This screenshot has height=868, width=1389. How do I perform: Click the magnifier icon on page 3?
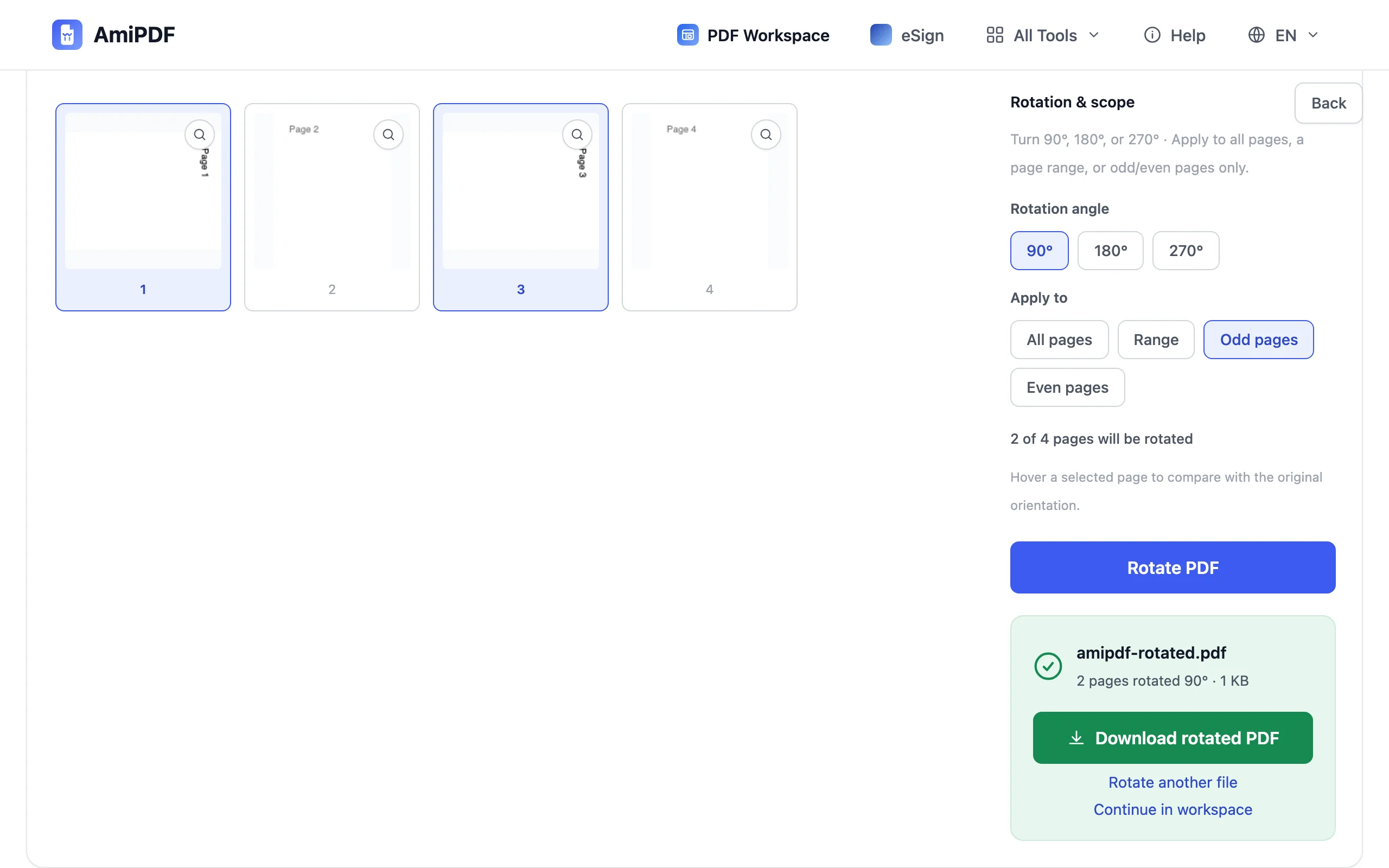click(x=577, y=135)
